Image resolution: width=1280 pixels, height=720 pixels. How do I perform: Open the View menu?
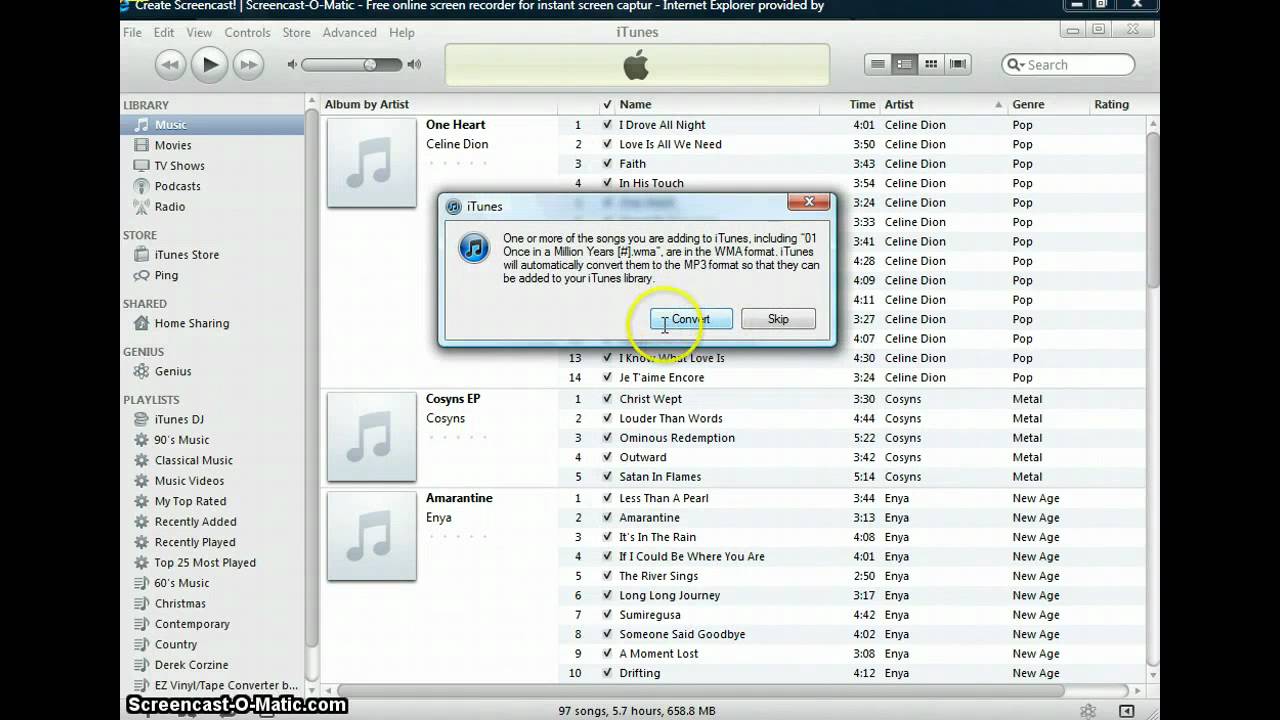coord(199,33)
